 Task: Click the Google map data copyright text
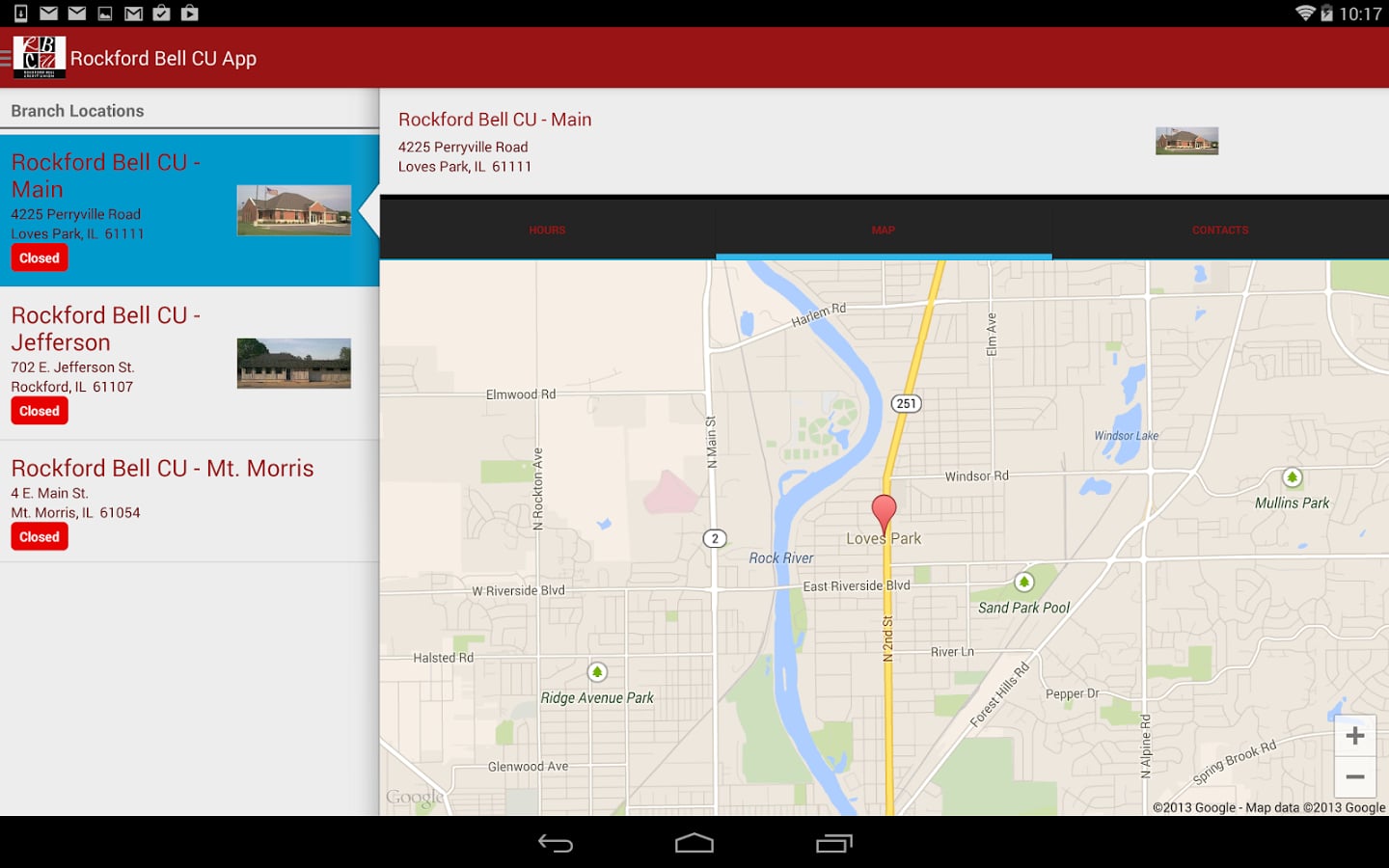click(1268, 807)
